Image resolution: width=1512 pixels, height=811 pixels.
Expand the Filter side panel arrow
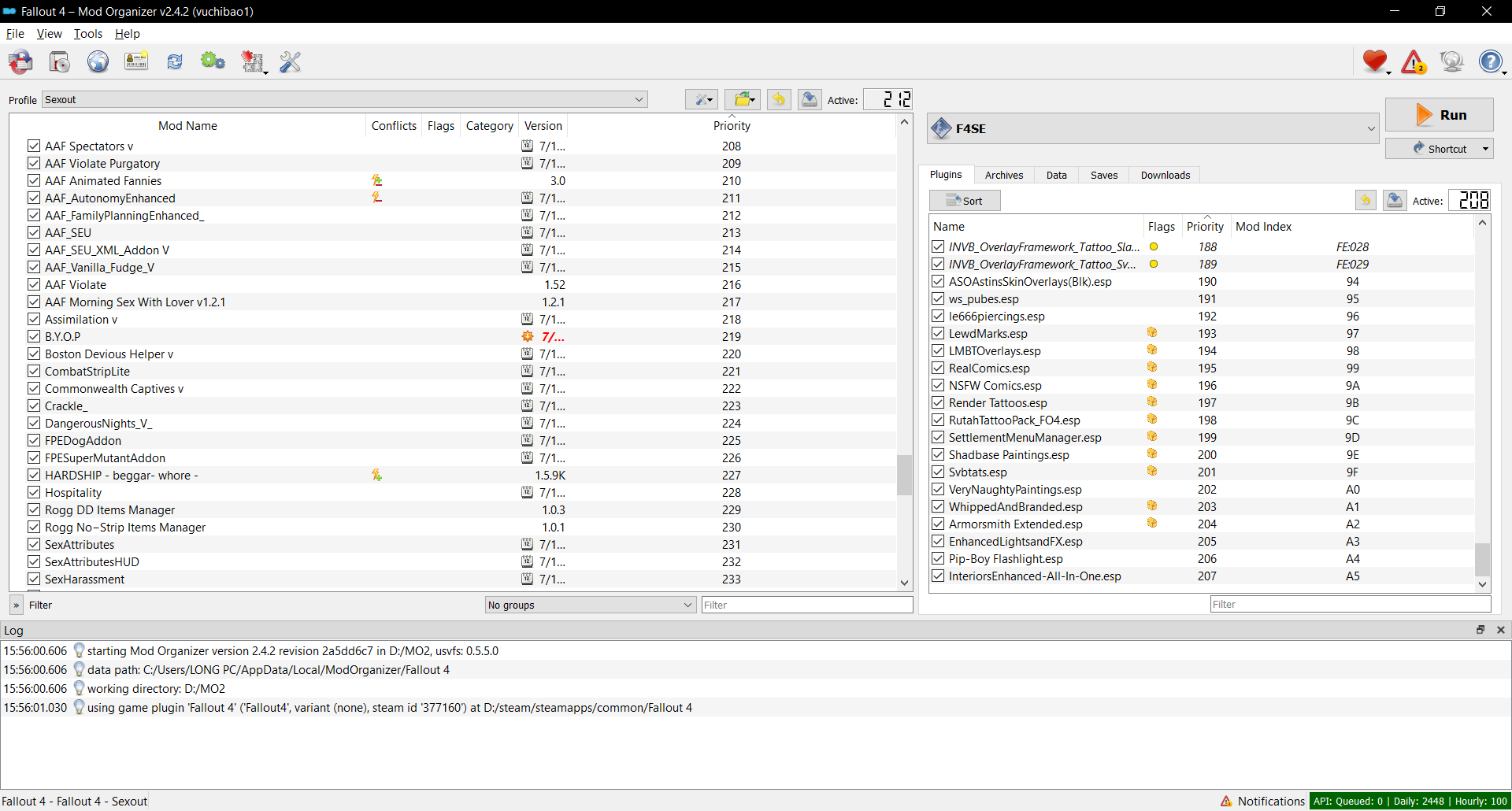(x=17, y=605)
